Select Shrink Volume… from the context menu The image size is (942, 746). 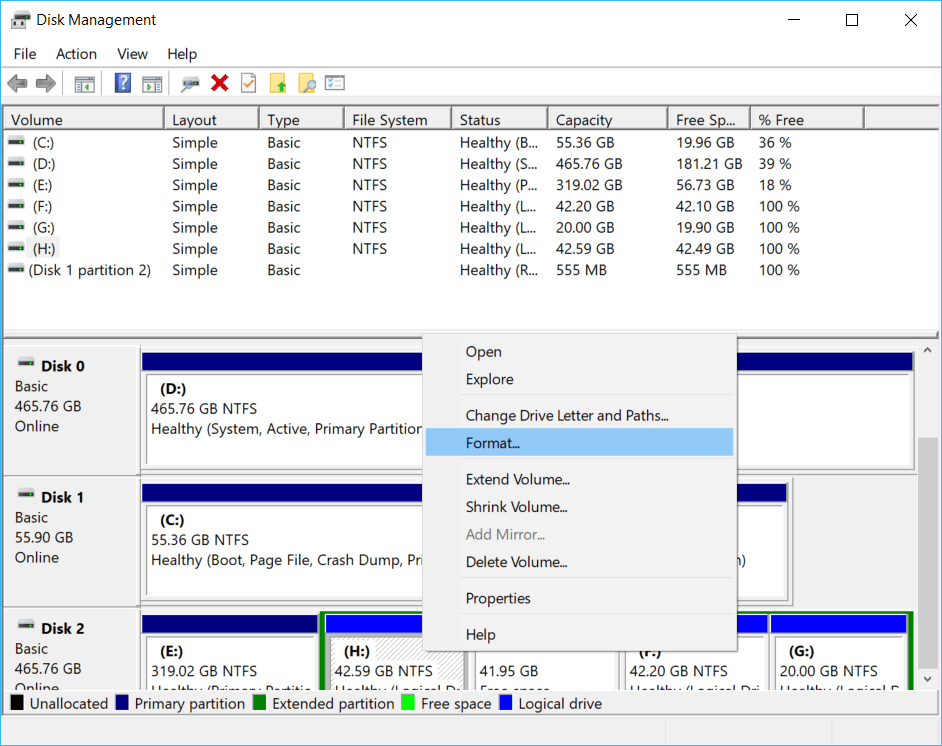517,507
